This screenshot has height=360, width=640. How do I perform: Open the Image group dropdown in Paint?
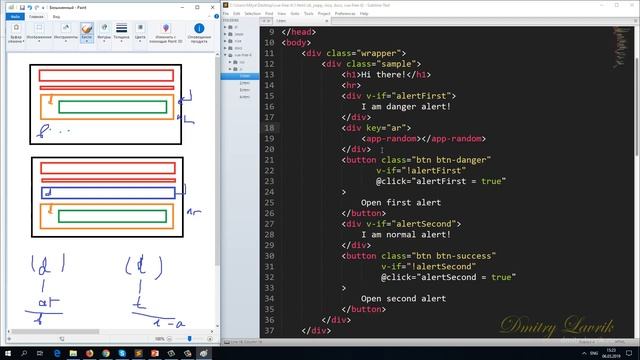point(39,33)
